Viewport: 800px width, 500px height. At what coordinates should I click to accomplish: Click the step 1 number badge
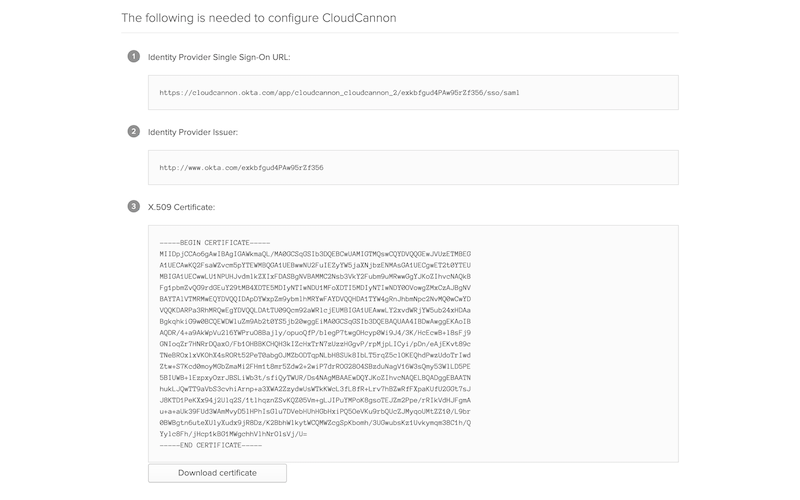click(134, 56)
